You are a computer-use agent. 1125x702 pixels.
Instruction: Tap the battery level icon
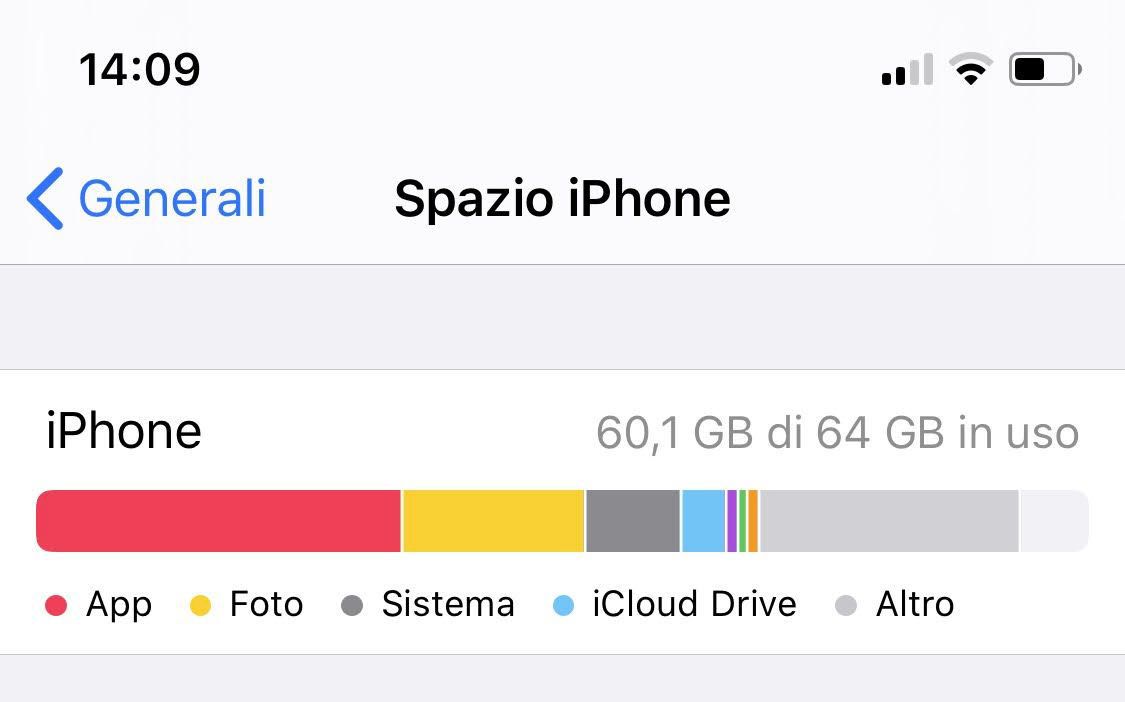click(x=1044, y=70)
